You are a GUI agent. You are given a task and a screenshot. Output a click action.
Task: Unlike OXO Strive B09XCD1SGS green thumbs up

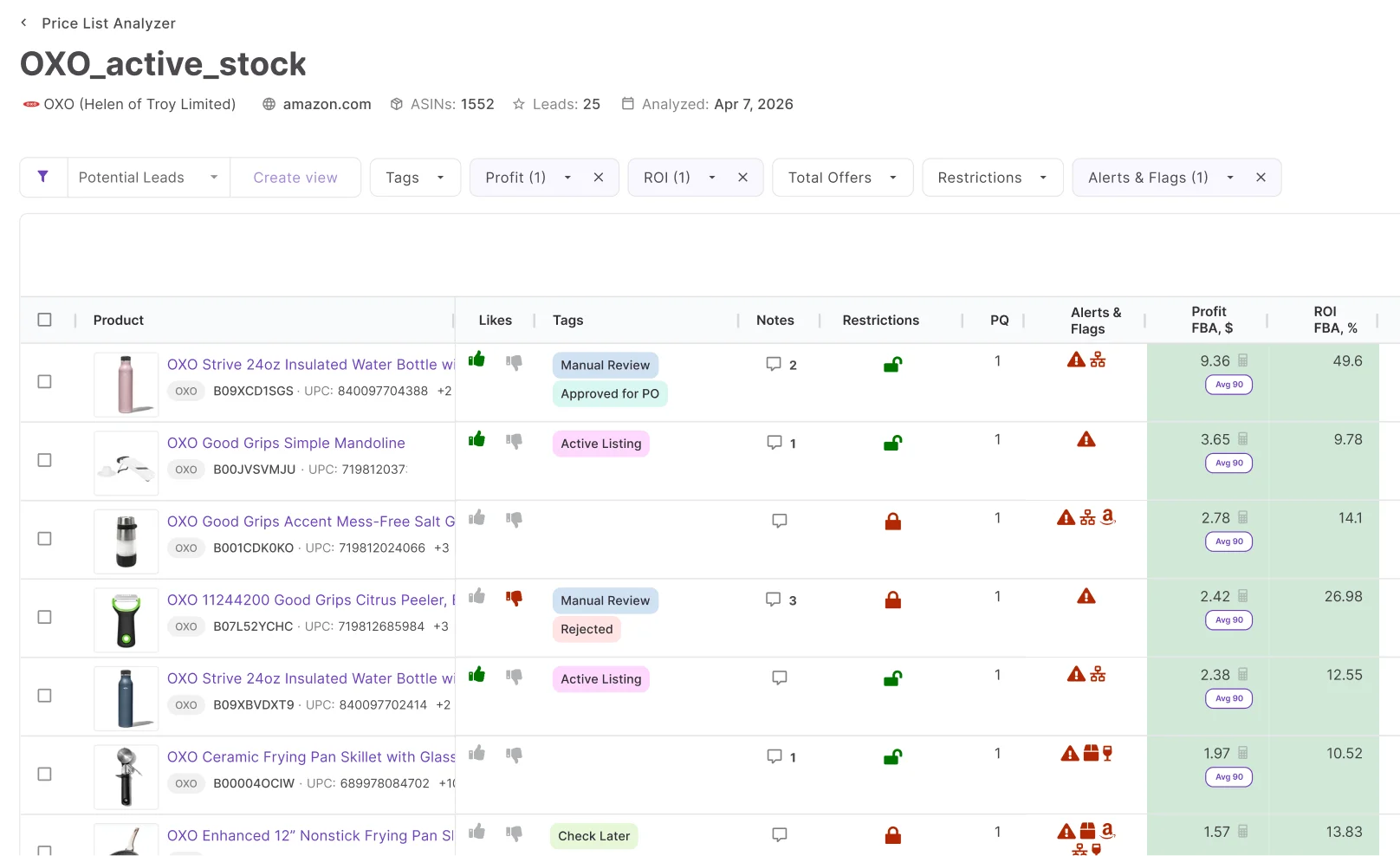(476, 360)
